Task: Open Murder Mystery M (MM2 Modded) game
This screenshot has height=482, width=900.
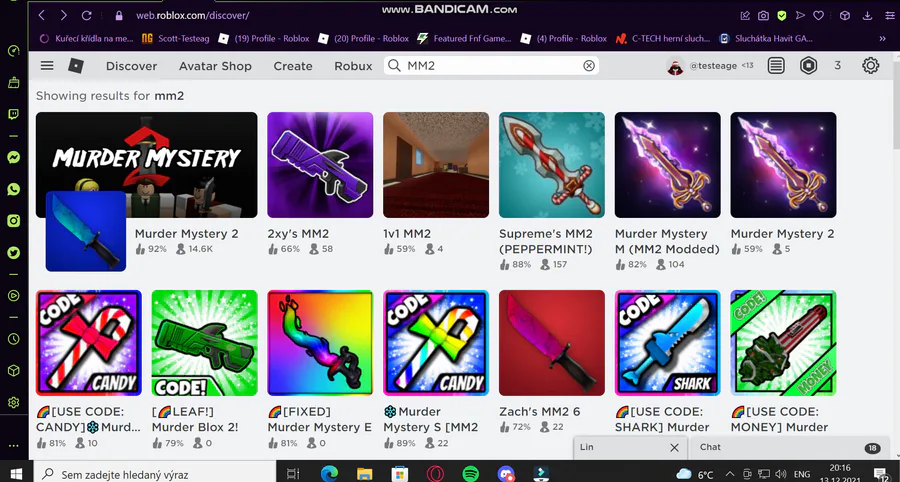Action: (668, 165)
